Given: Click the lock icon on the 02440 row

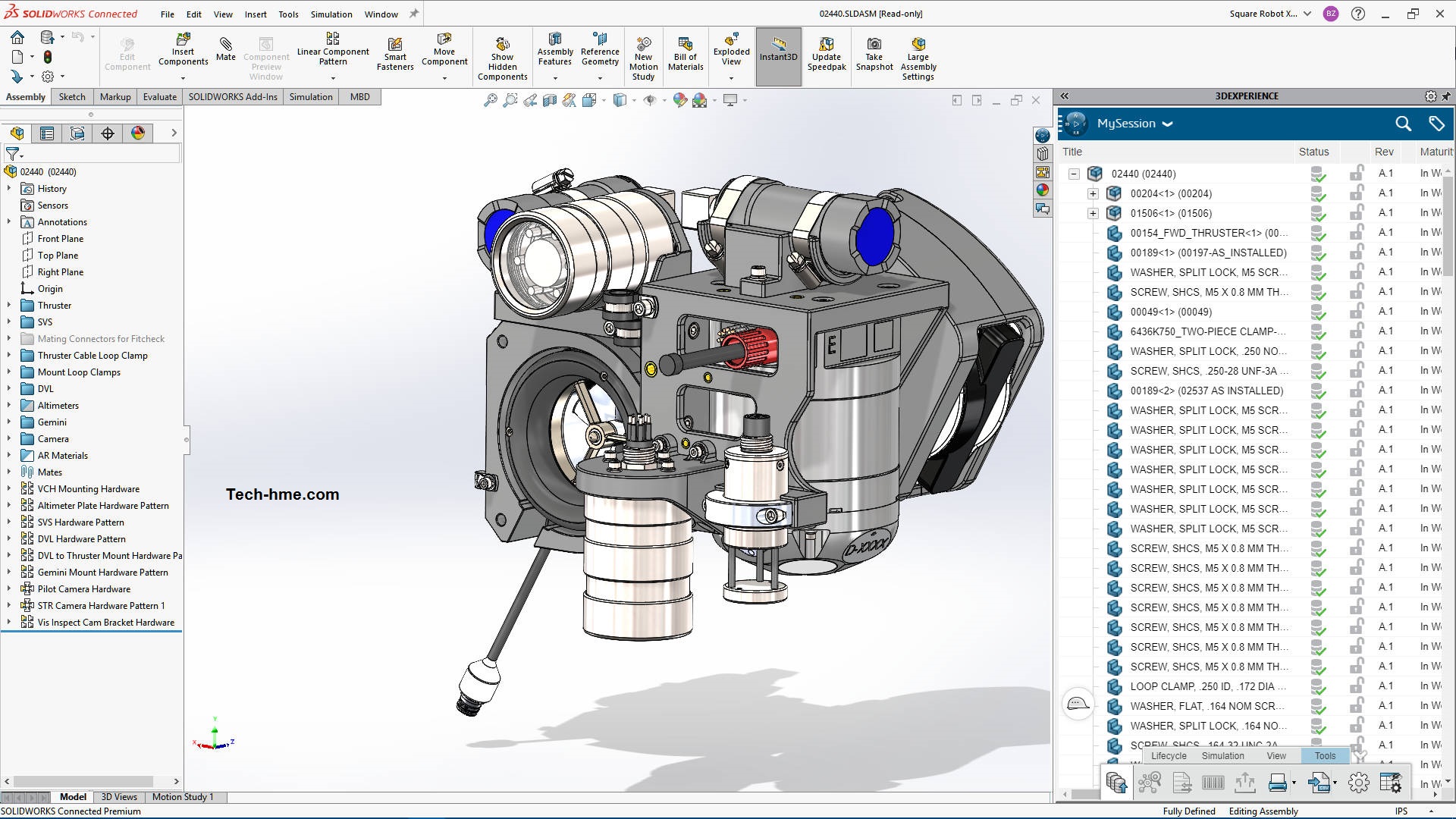Looking at the screenshot, I should pyautogui.click(x=1357, y=174).
